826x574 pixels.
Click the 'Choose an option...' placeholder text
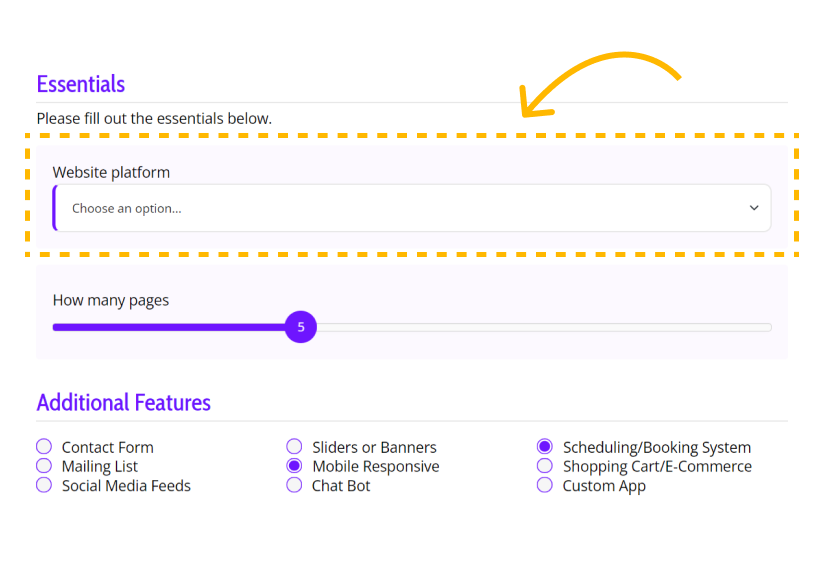click(x=126, y=209)
